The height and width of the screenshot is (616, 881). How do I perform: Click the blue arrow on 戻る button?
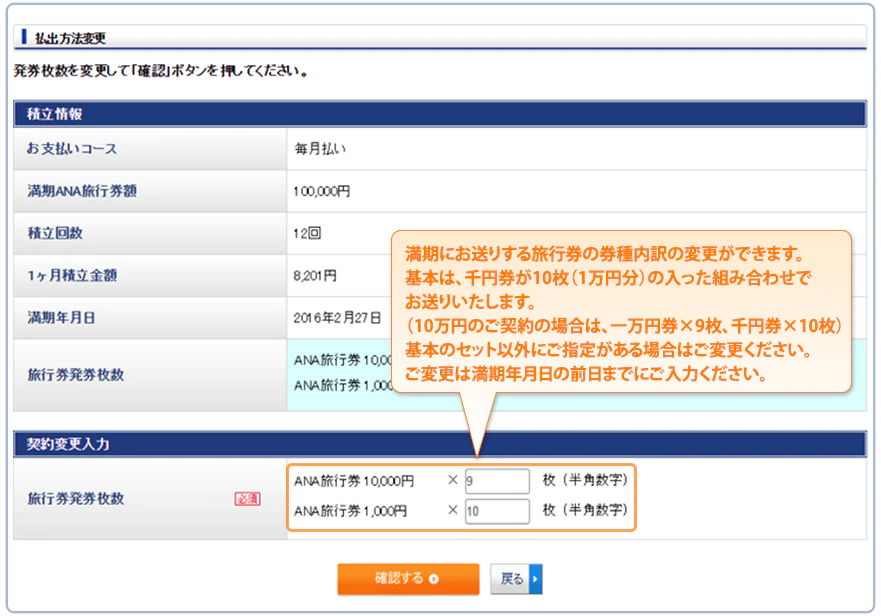(536, 579)
